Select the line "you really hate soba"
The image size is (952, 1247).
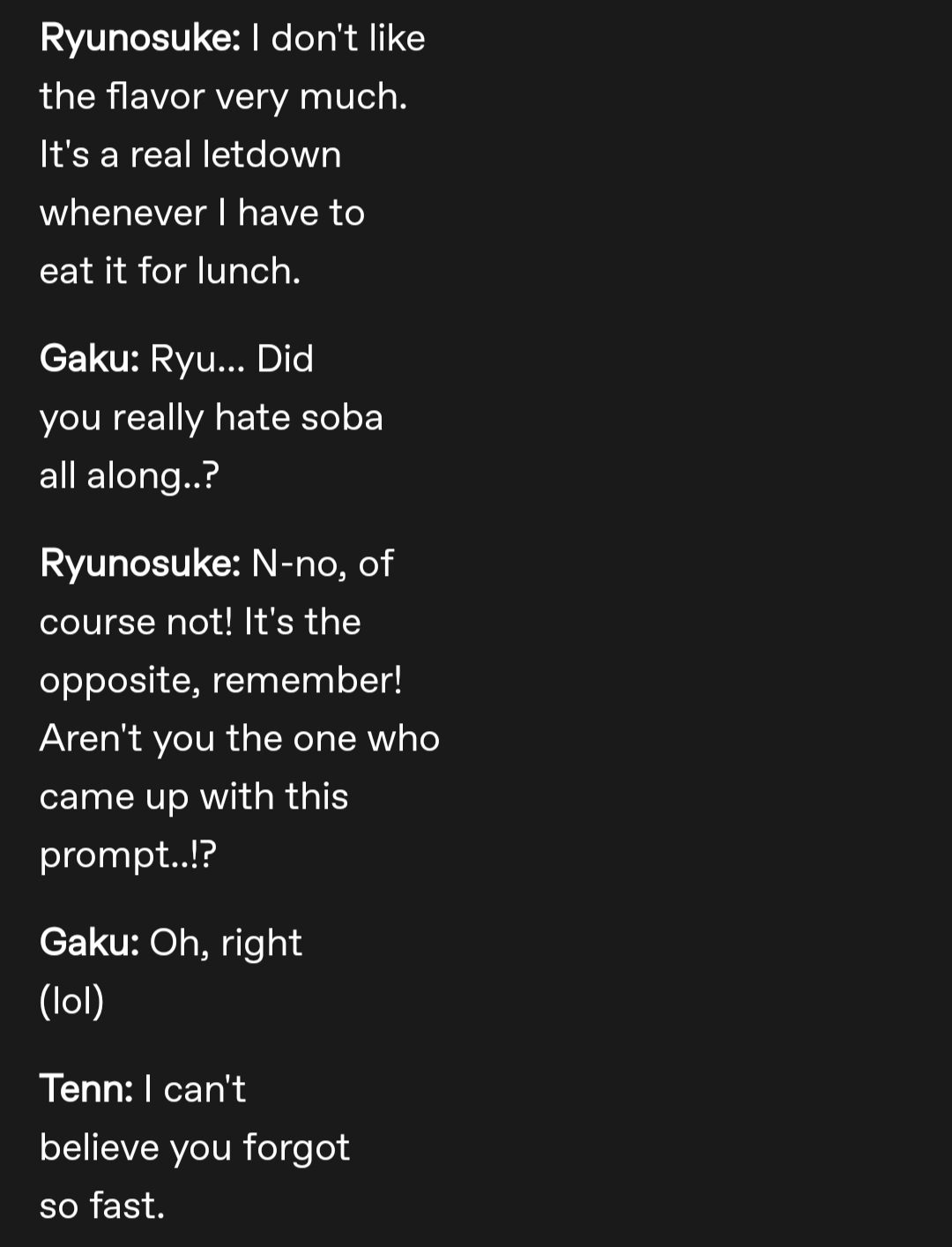[211, 417]
